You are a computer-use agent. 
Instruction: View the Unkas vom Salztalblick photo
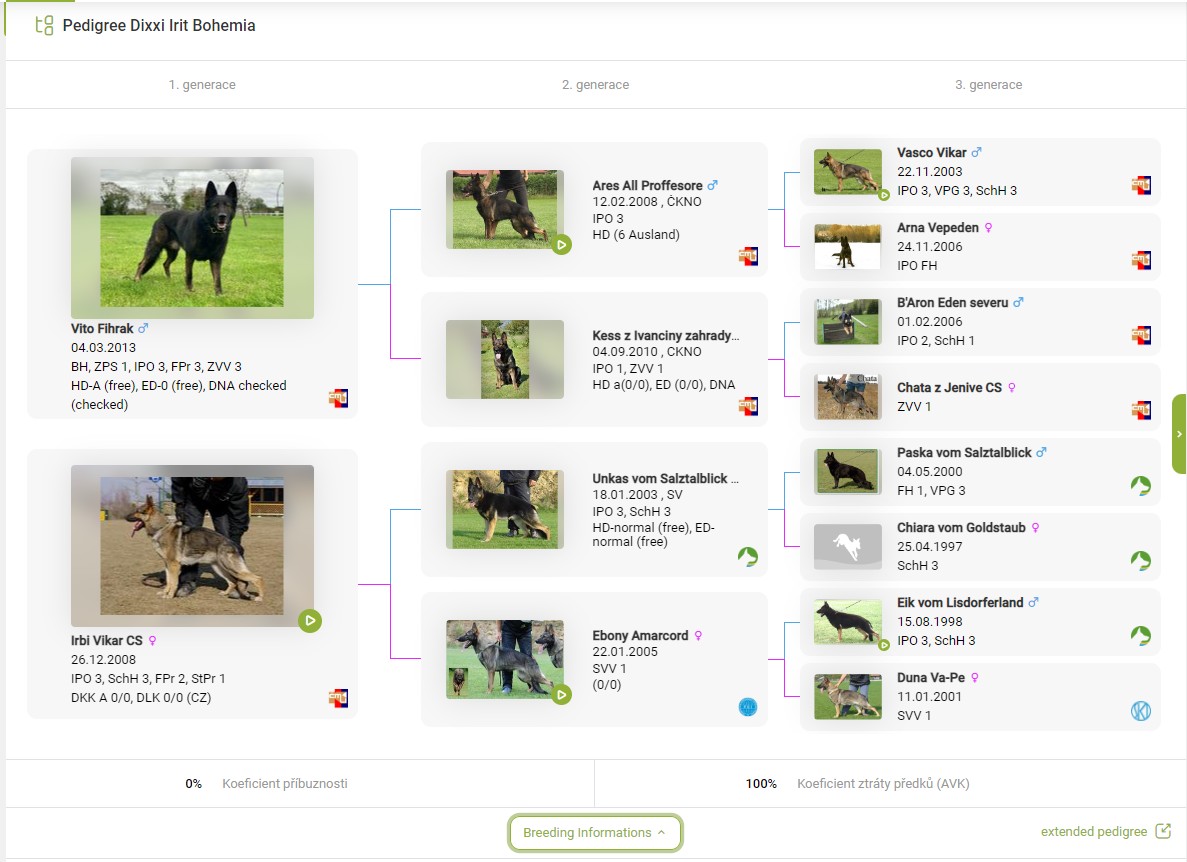pyautogui.click(x=505, y=509)
